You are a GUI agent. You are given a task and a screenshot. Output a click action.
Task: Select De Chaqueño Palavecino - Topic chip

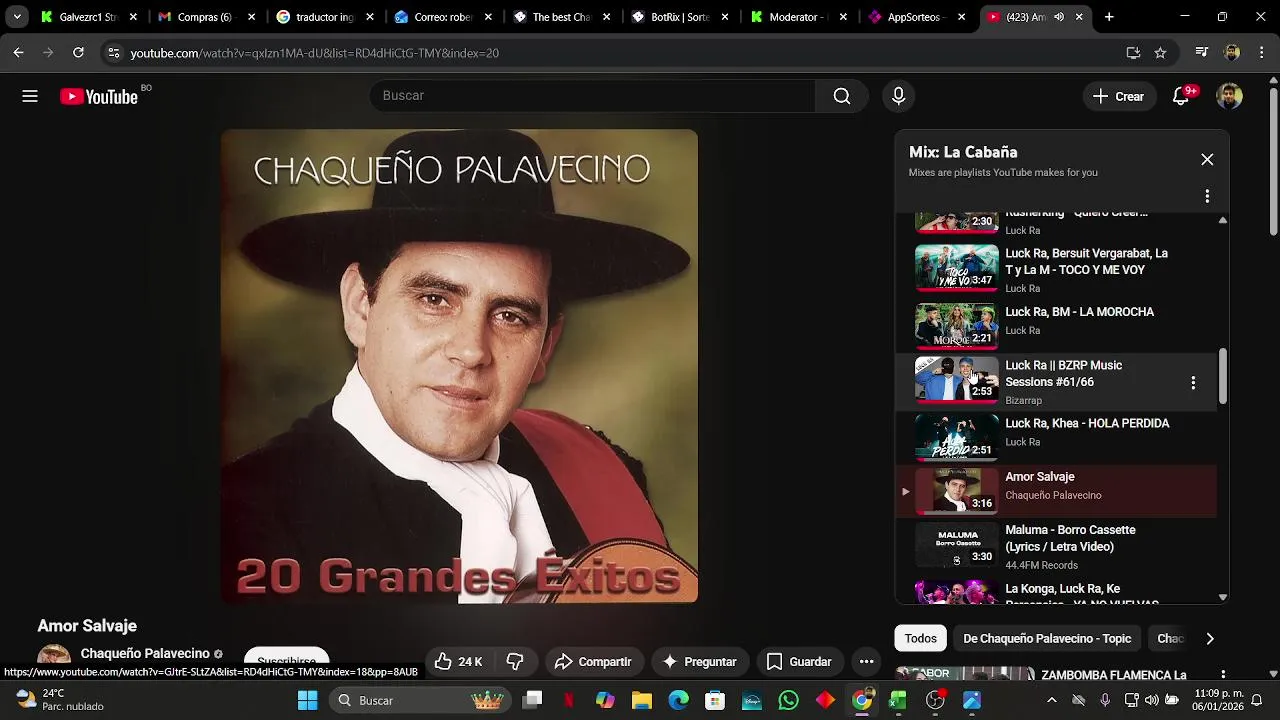pyautogui.click(x=1047, y=639)
